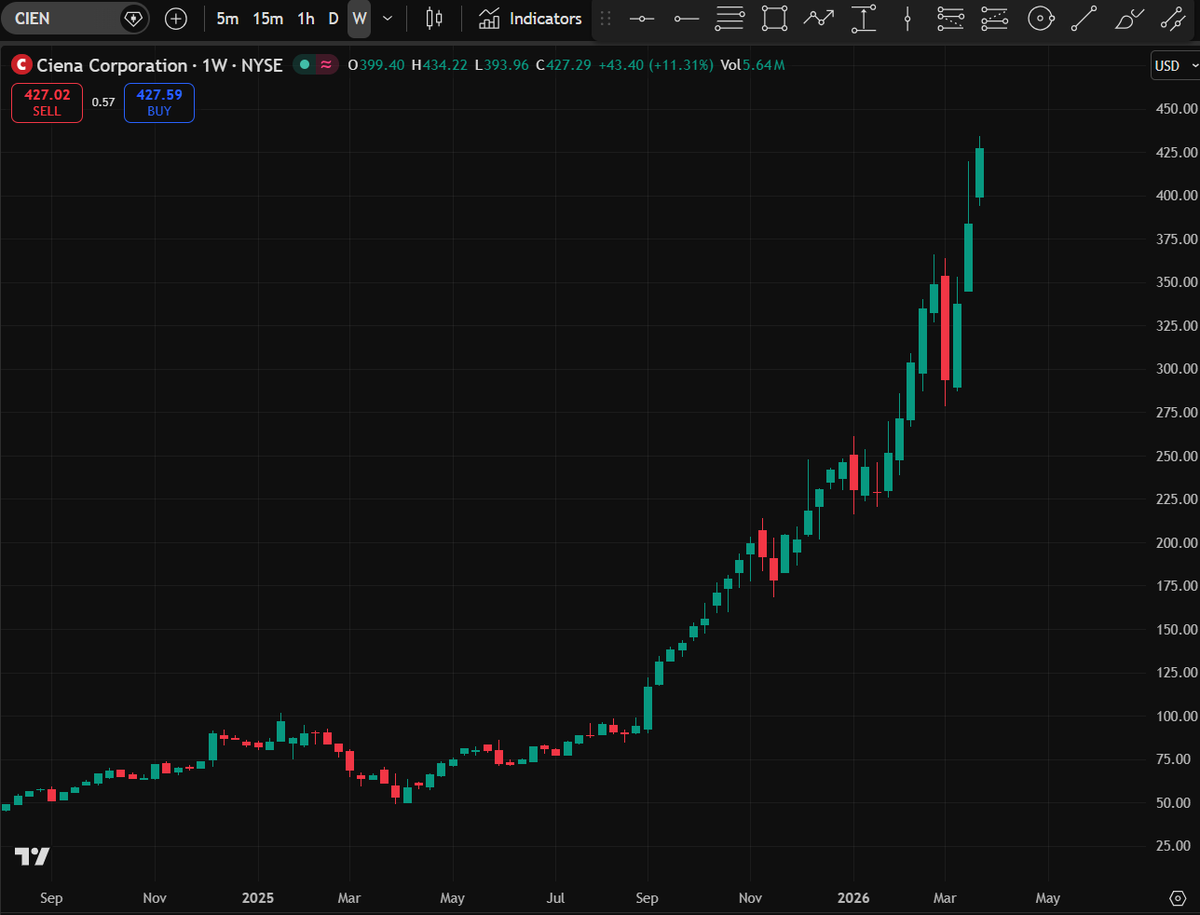The image size is (1200, 915).
Task: Select the horizontal ray drawing tool
Action: tap(686, 18)
